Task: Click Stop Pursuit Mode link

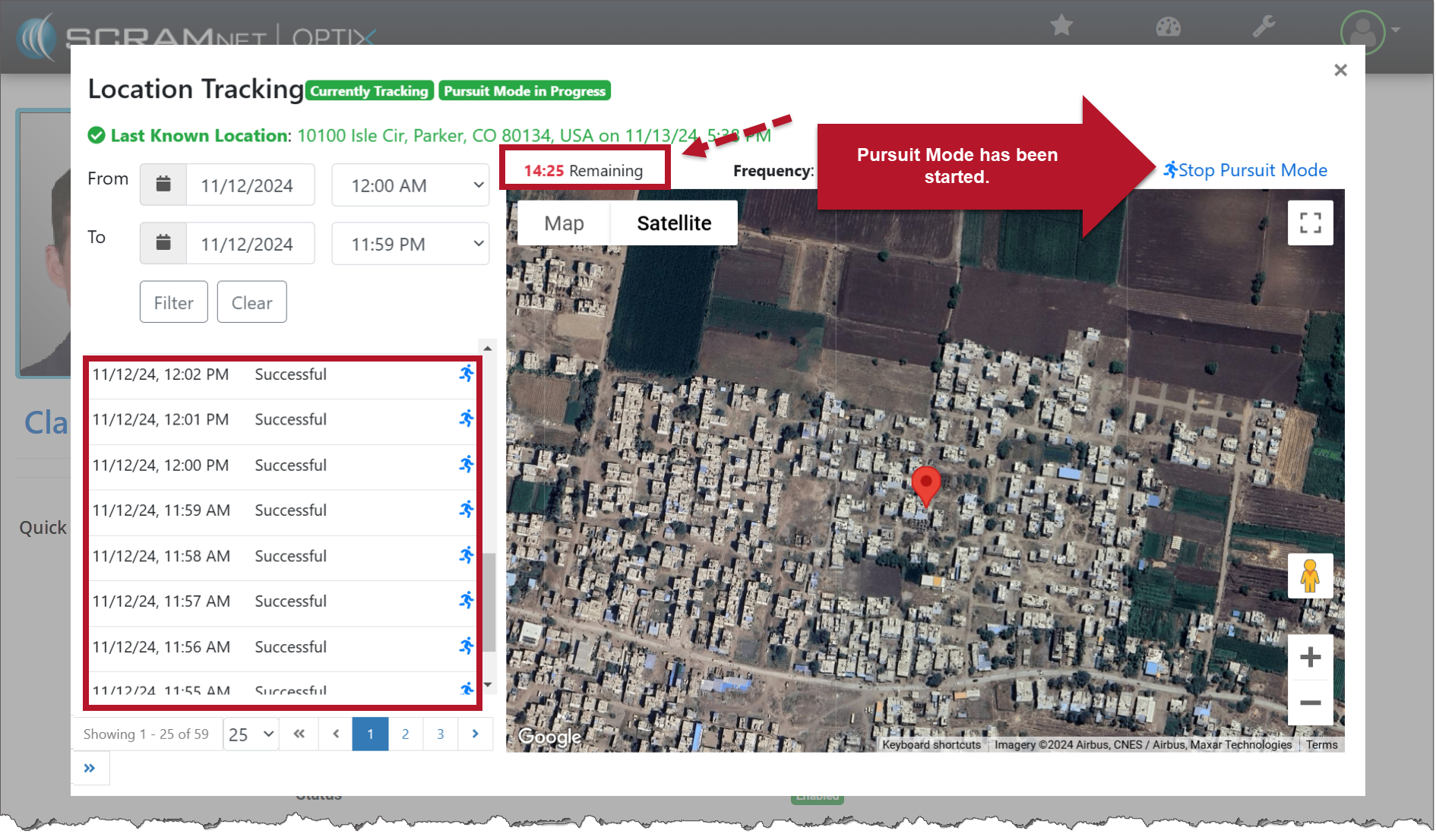Action: [x=1246, y=170]
